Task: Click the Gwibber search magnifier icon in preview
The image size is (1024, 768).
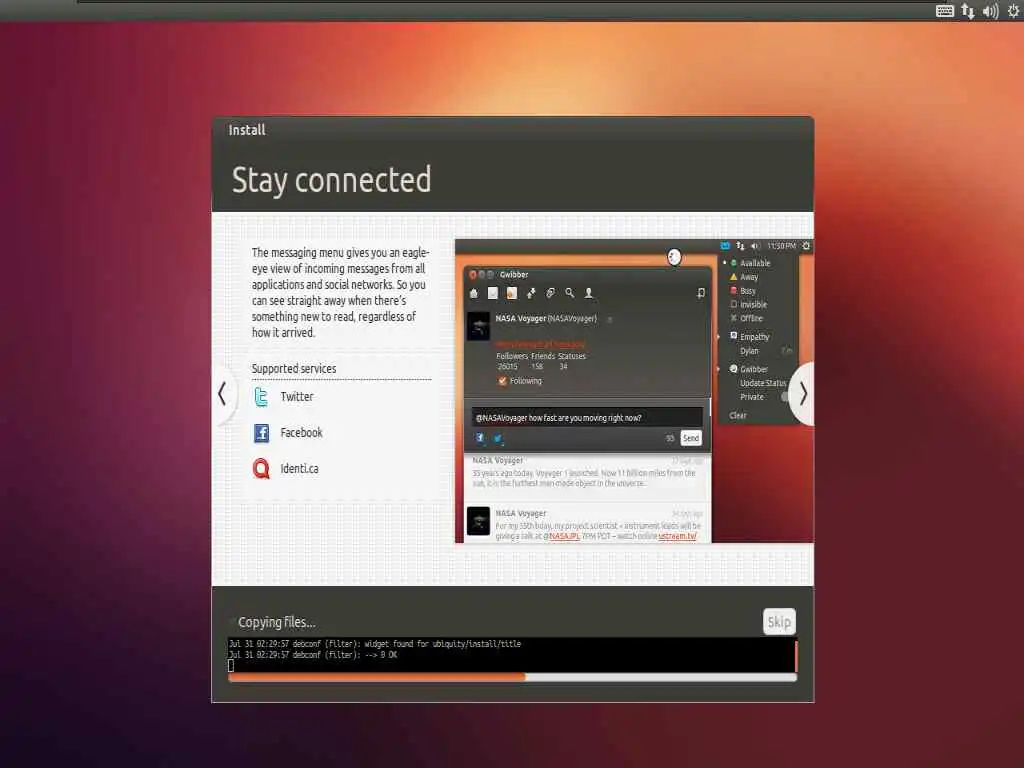Action: click(x=569, y=293)
